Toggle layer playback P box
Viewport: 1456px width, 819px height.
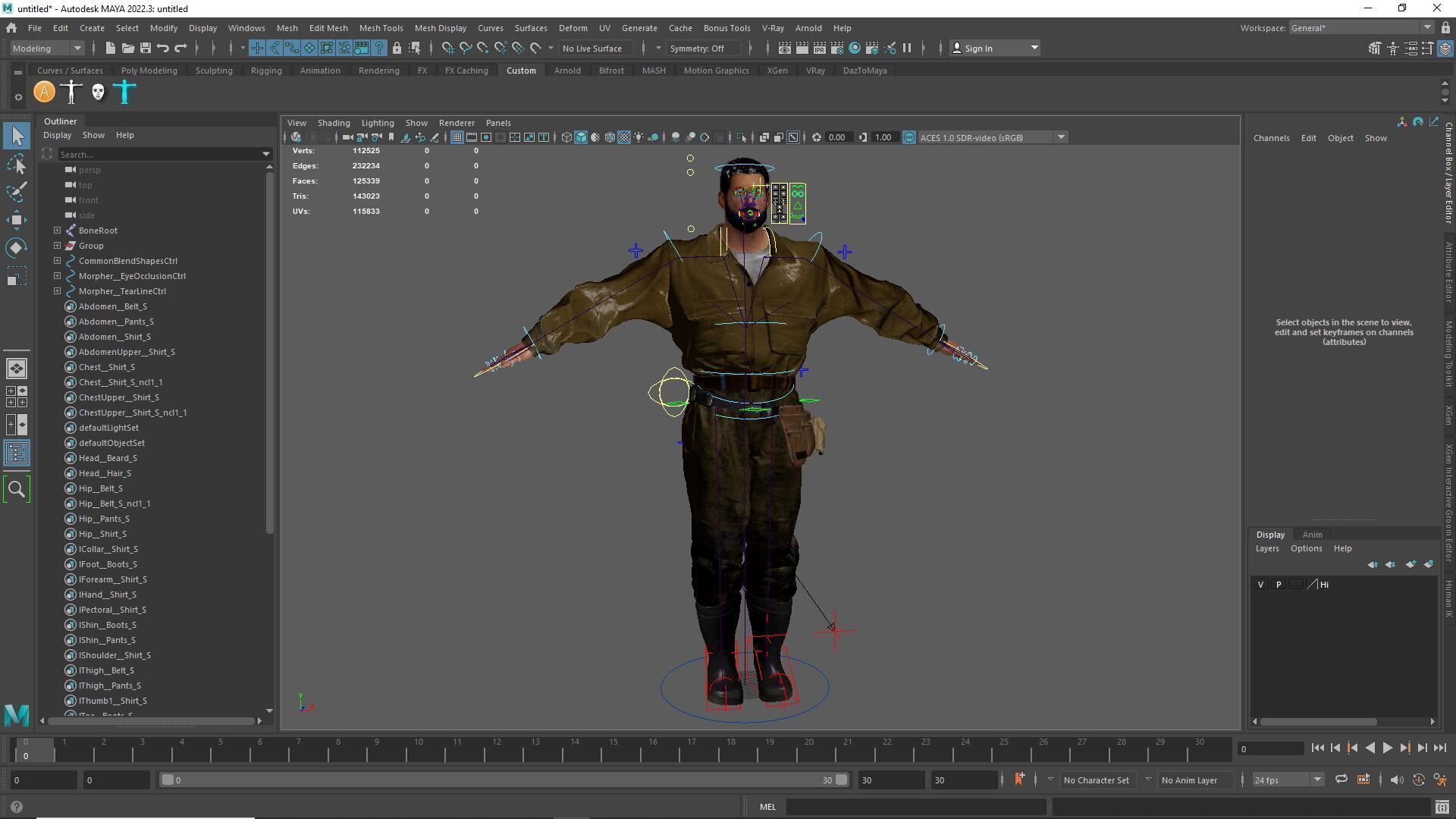[x=1279, y=585]
